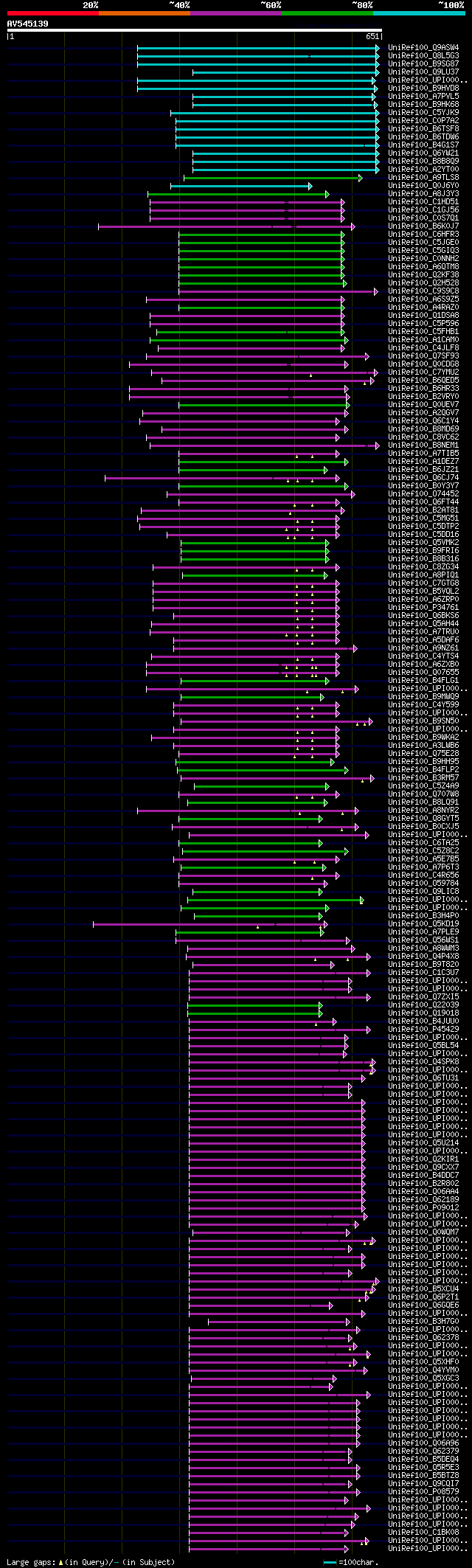Select hit label UniRef100_B6K0J7
The height and width of the screenshot is (1568, 472).
click(423, 226)
